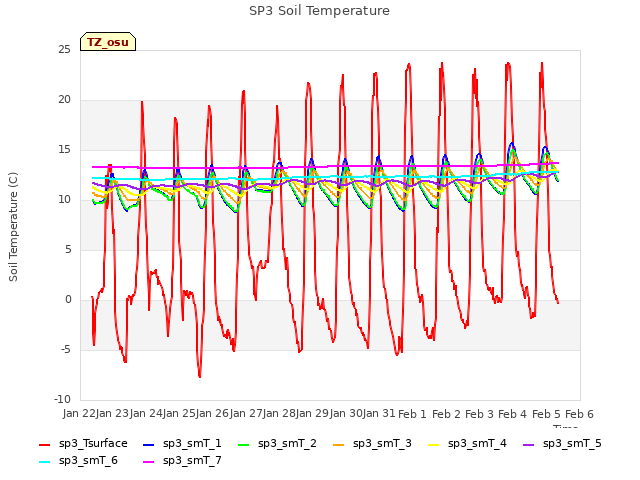Click the blue sp3_smT_1 legend swatch
Screen dimensions: 640x480
tap(149, 444)
